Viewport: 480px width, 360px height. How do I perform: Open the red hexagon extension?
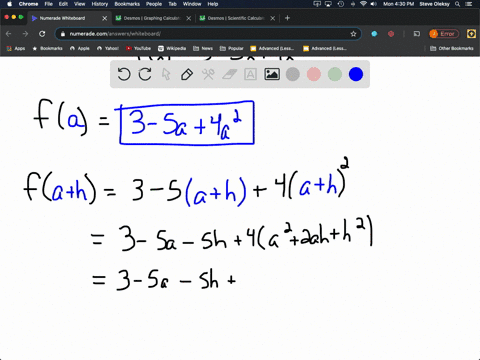(x=391, y=34)
